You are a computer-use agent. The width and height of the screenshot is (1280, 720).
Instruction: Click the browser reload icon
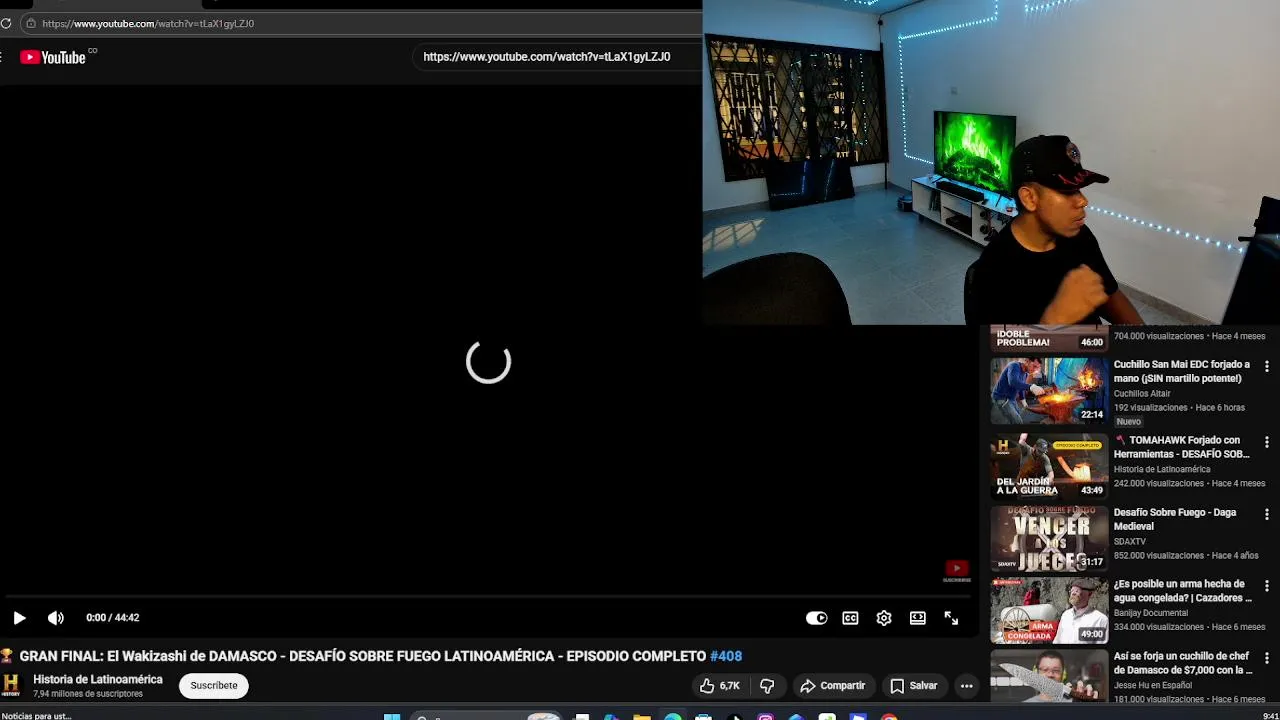click(6, 23)
